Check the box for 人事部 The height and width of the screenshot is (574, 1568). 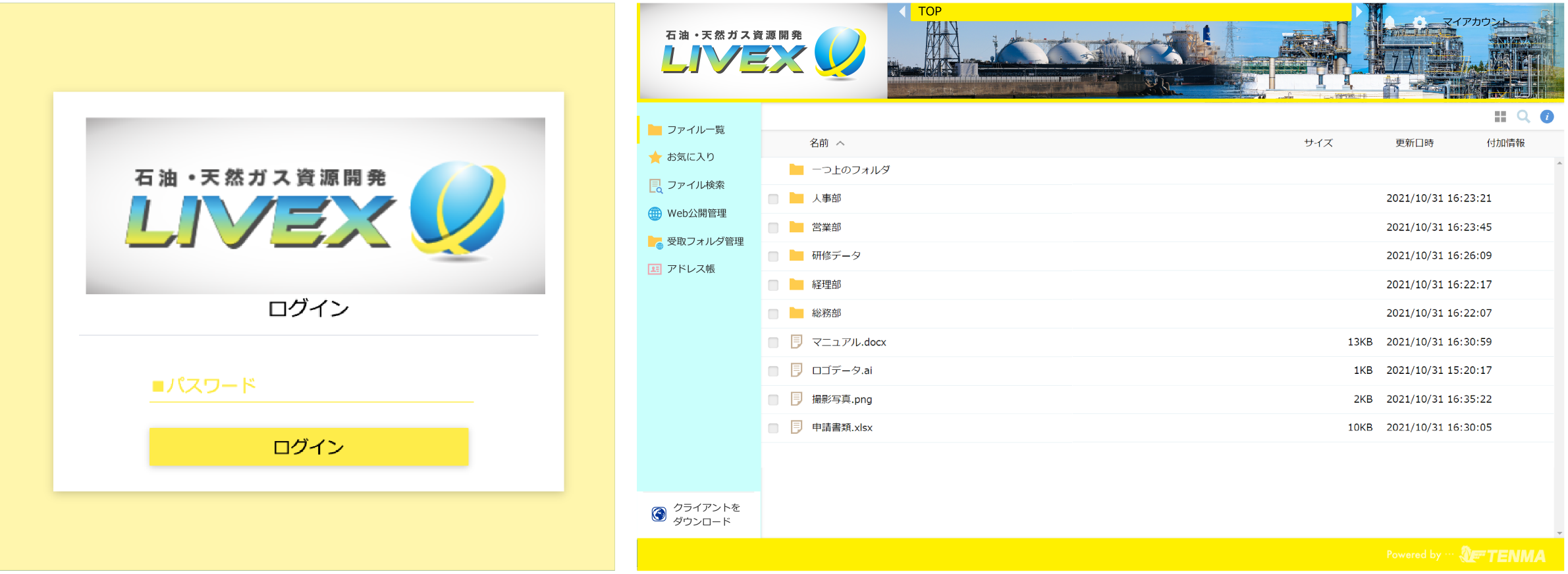(773, 199)
